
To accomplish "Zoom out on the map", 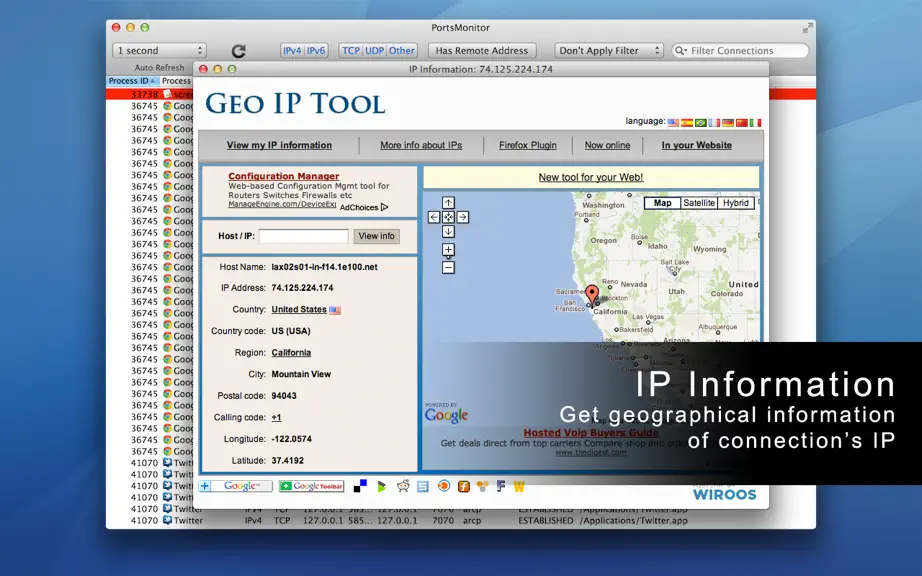I will [448, 268].
